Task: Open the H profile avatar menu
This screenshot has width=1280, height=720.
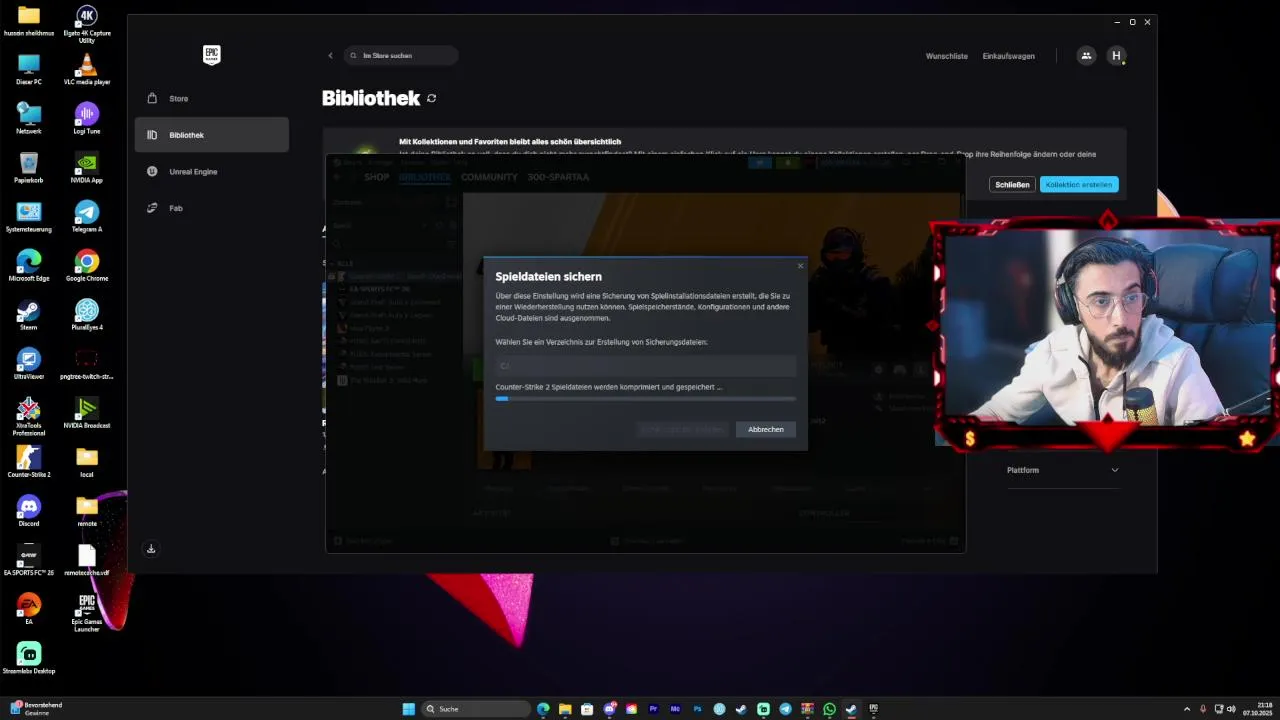Action: coord(1116,56)
